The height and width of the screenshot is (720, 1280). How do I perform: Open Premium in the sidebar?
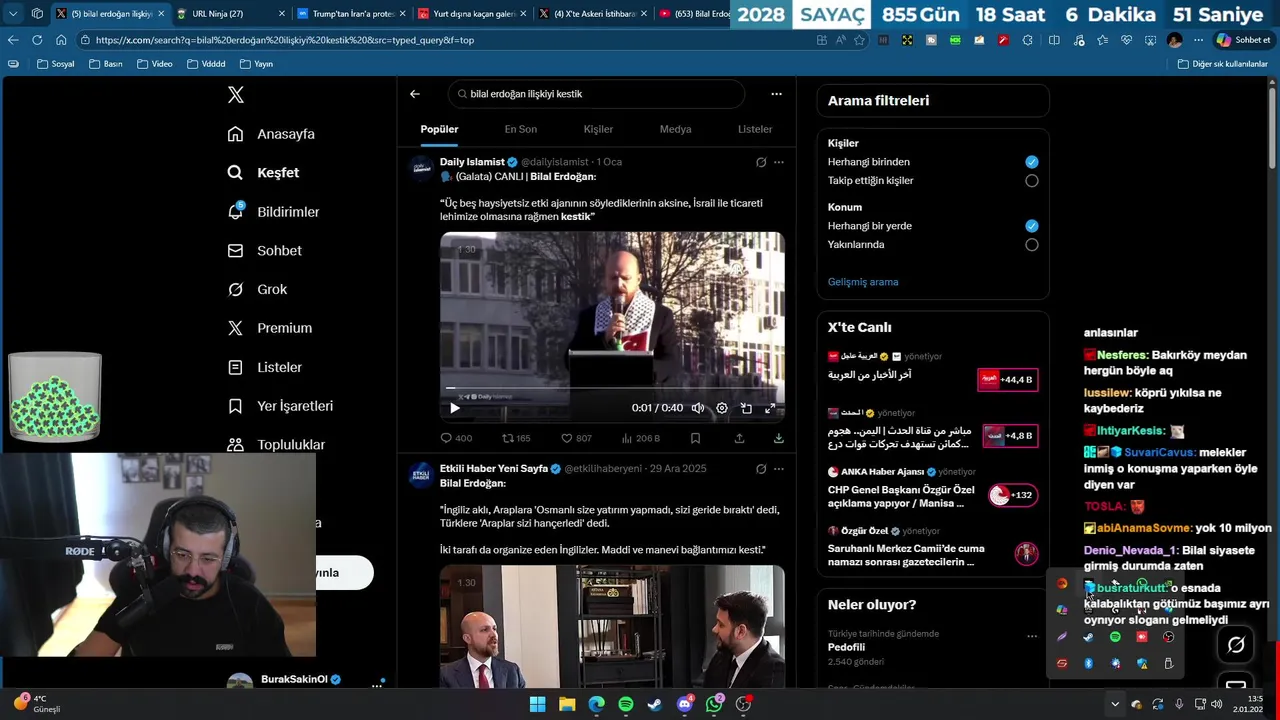pyautogui.click(x=269, y=328)
